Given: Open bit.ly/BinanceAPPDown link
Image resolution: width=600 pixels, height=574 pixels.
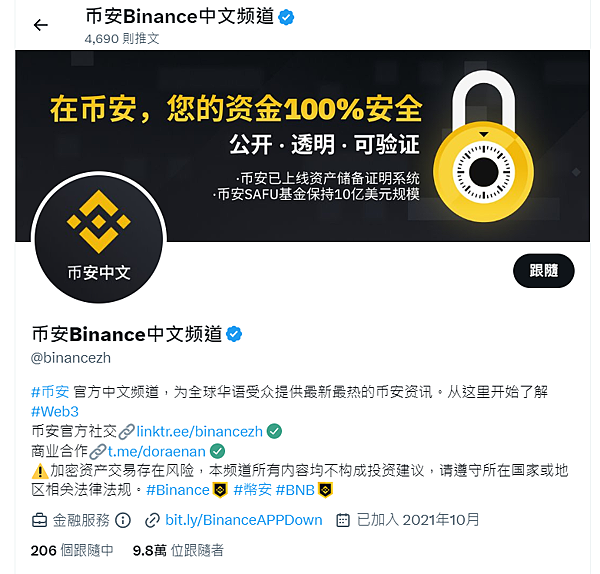Looking at the screenshot, I should pyautogui.click(x=244, y=520).
